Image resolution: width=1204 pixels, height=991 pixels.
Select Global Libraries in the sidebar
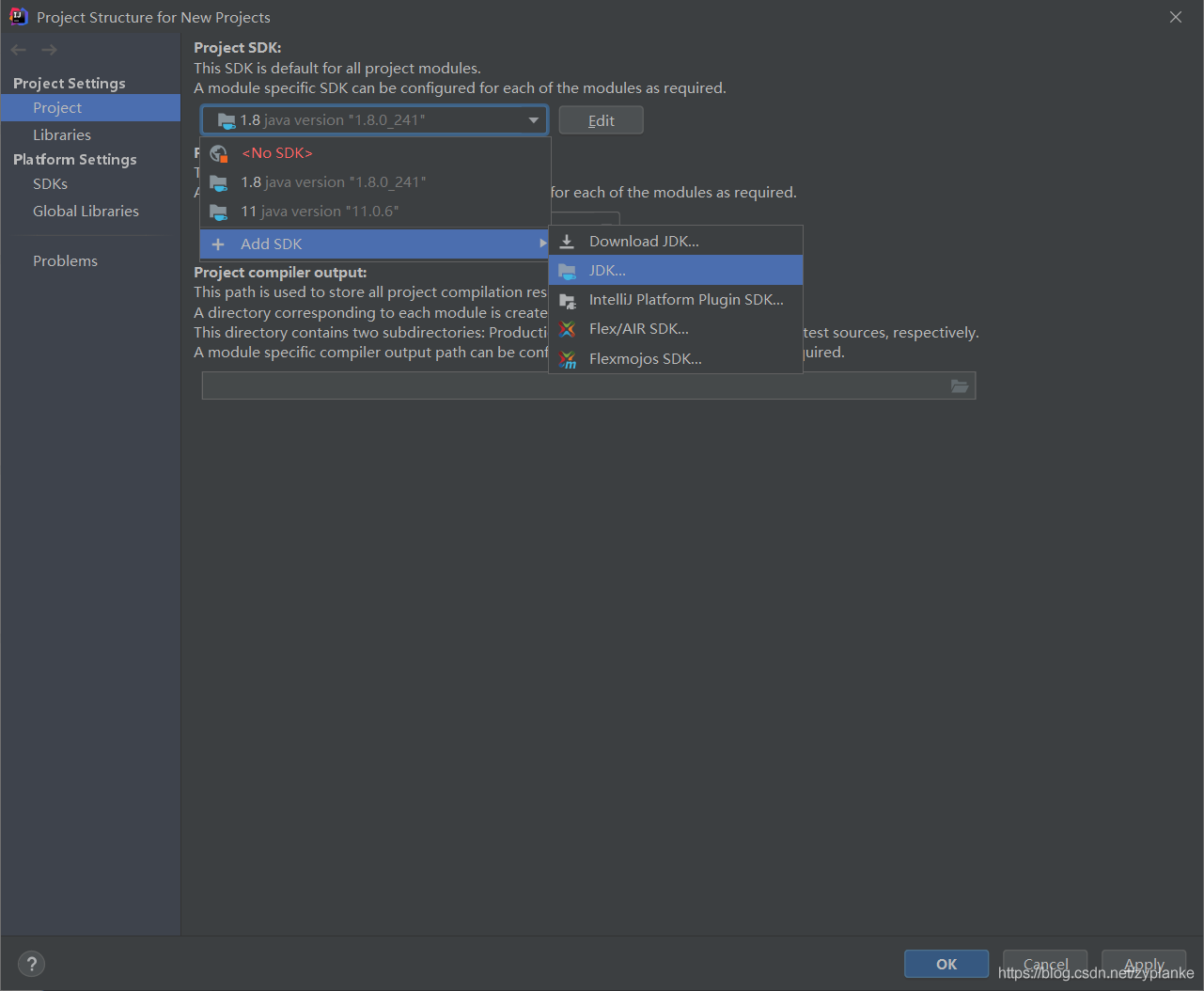(x=86, y=211)
